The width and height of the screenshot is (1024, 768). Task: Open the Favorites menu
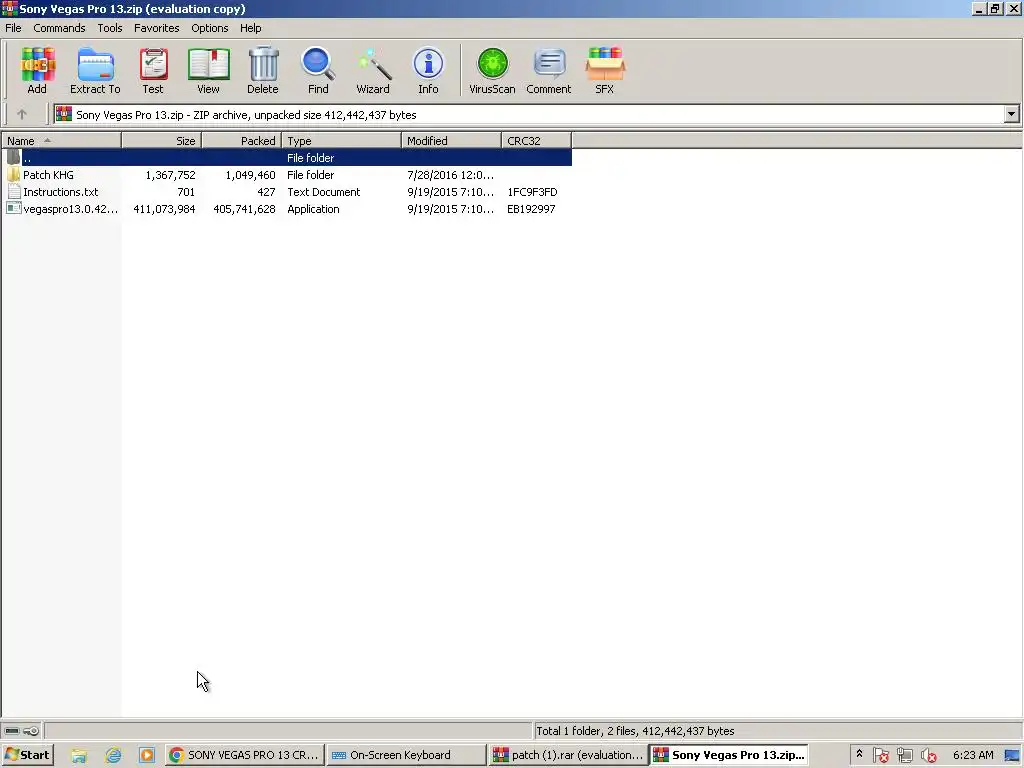pyautogui.click(x=156, y=28)
